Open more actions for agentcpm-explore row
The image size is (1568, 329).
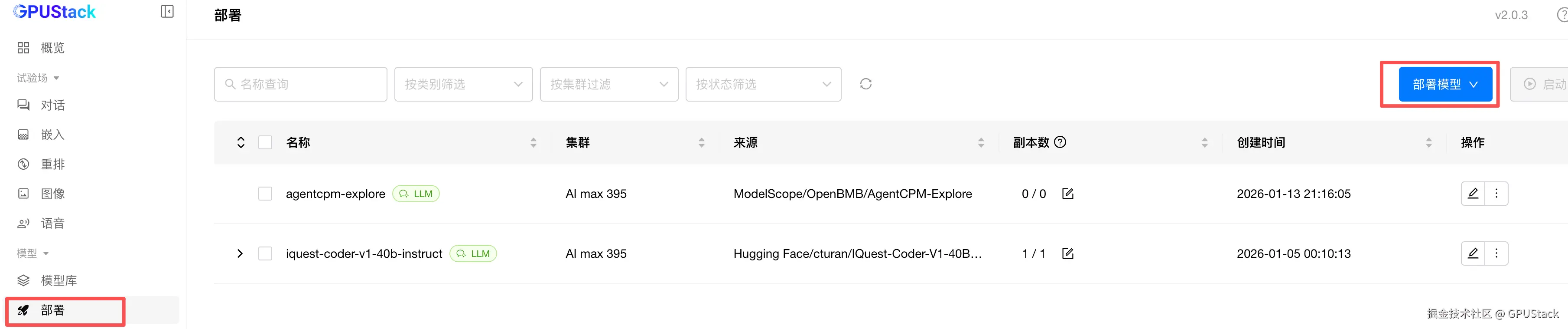1496,194
